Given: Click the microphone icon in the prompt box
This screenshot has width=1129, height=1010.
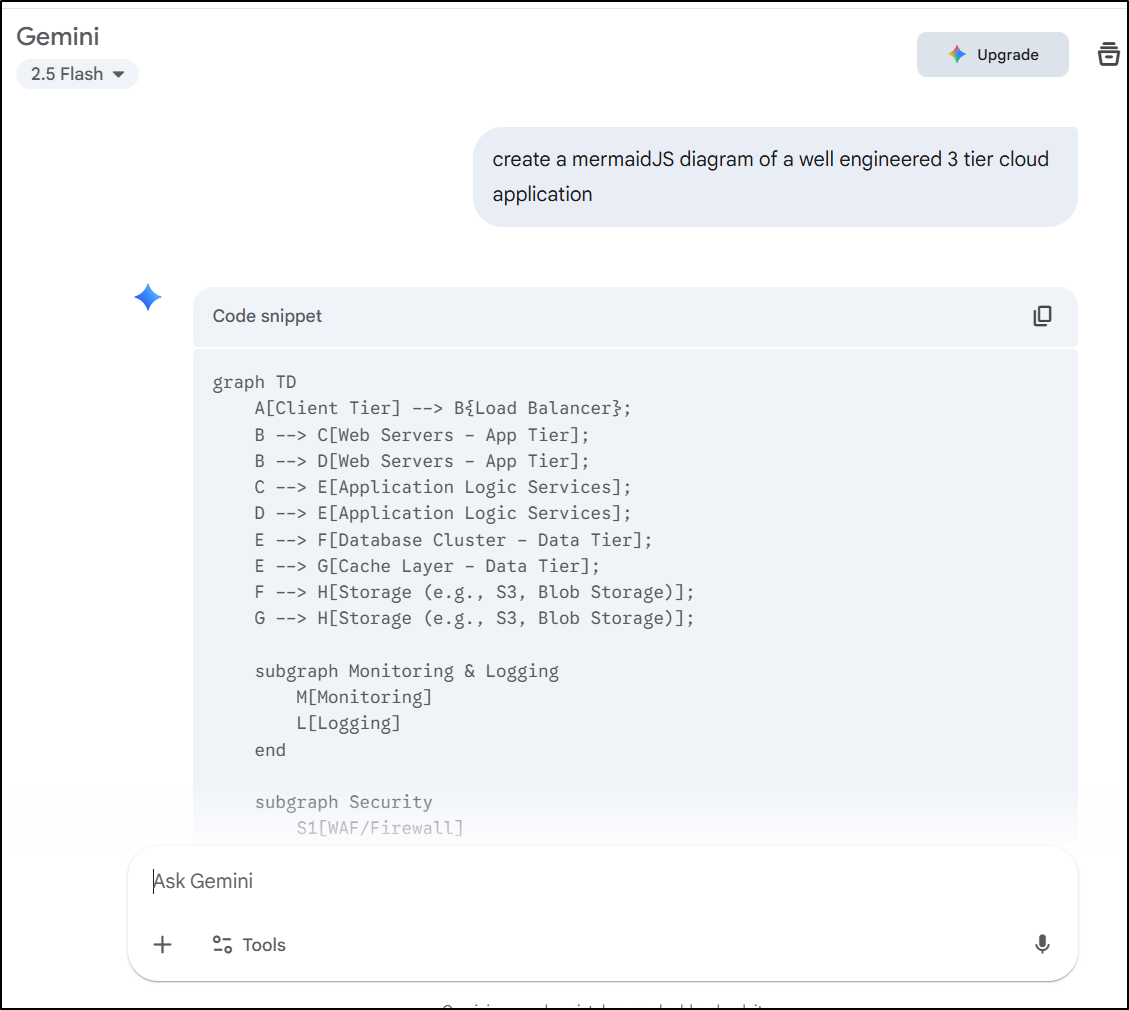Looking at the screenshot, I should pyautogui.click(x=1042, y=944).
